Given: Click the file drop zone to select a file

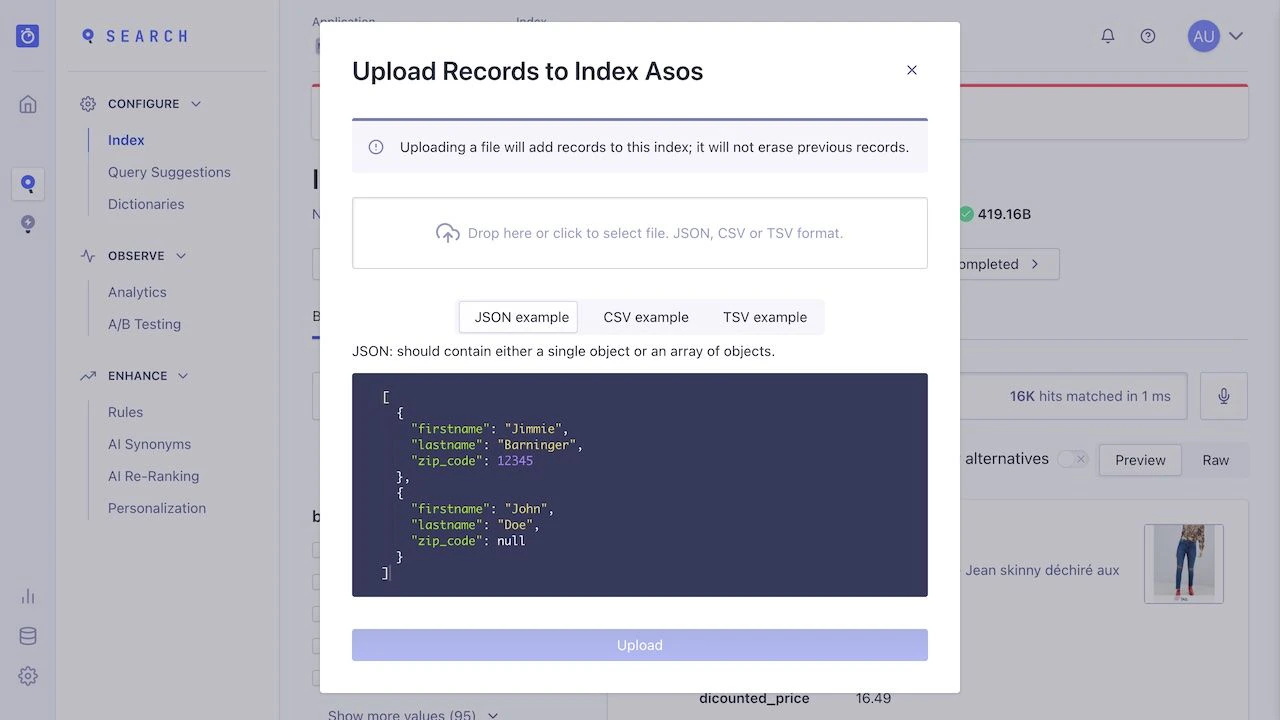Looking at the screenshot, I should point(639,233).
